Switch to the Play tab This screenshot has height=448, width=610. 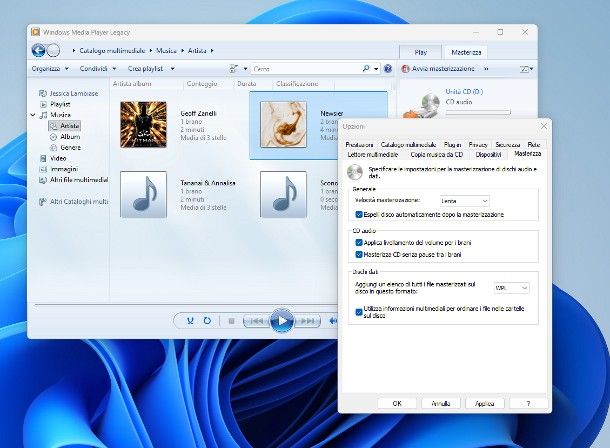pos(420,52)
